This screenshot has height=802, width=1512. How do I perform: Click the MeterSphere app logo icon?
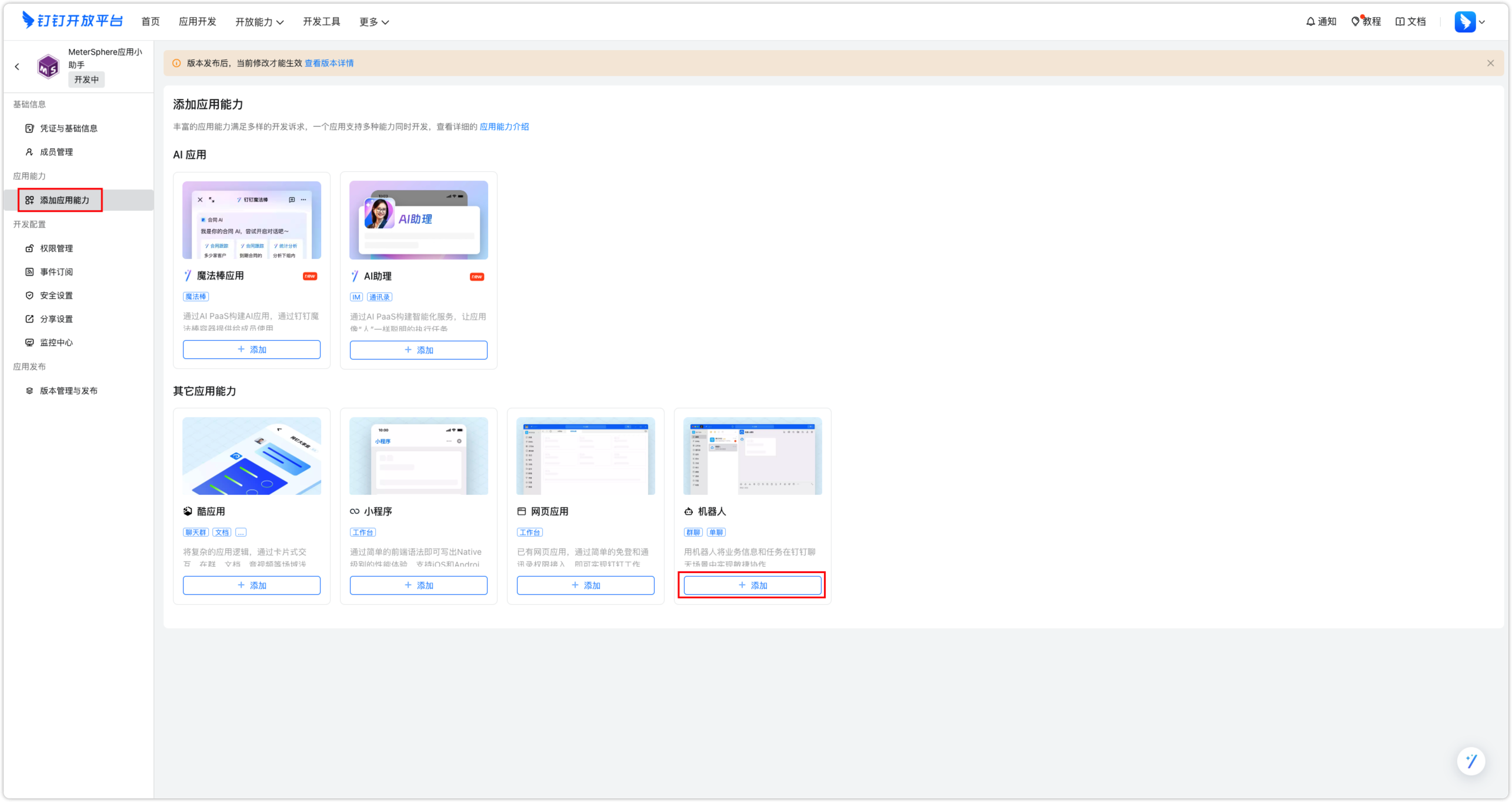(48, 66)
